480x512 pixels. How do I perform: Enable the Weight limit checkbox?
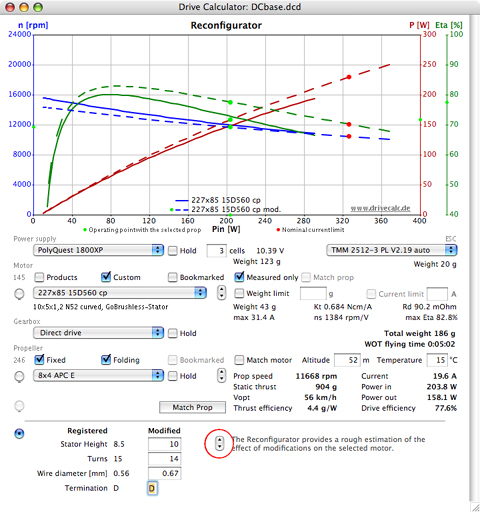tap(239, 293)
